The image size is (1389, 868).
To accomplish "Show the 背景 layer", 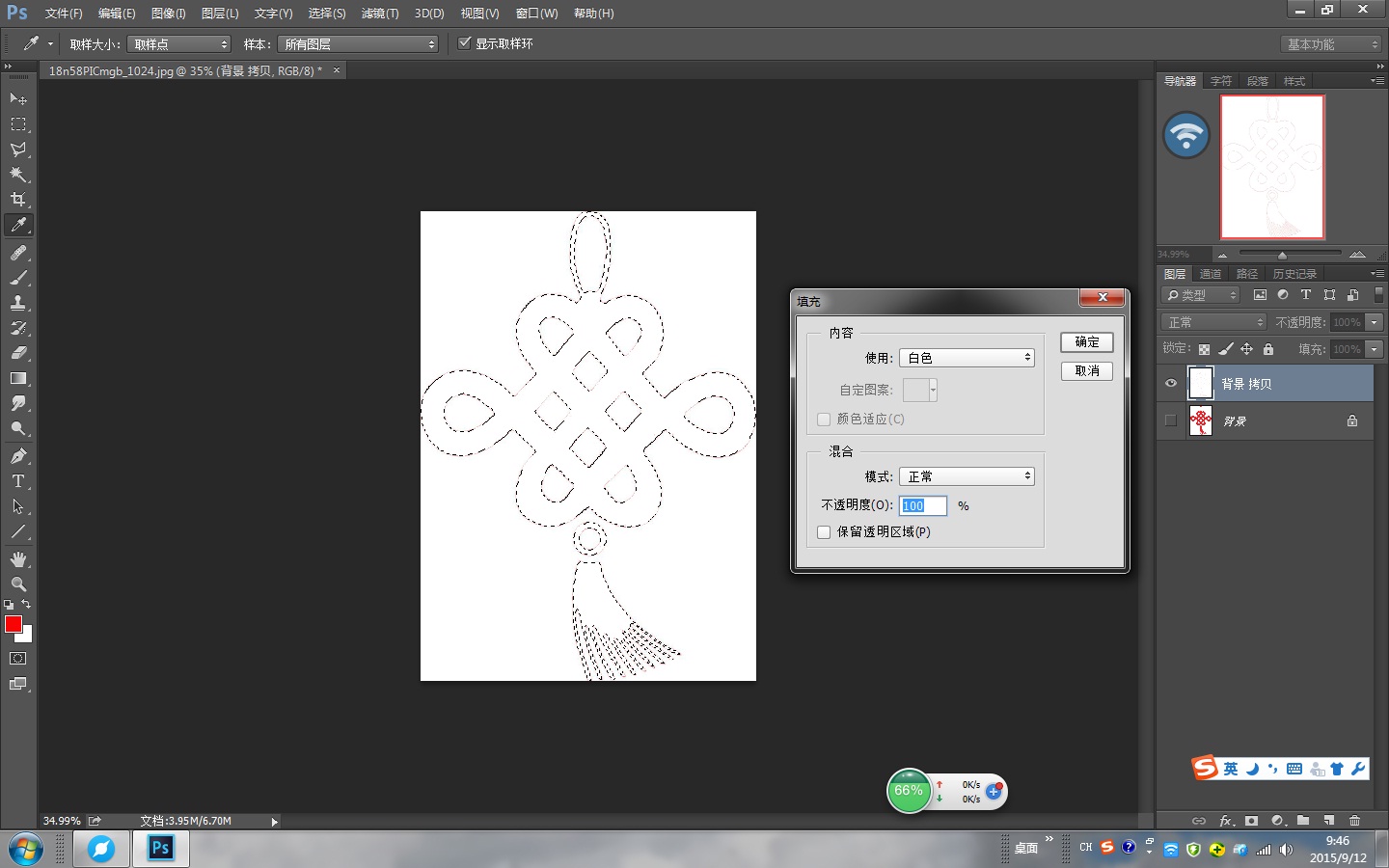I will (1171, 420).
